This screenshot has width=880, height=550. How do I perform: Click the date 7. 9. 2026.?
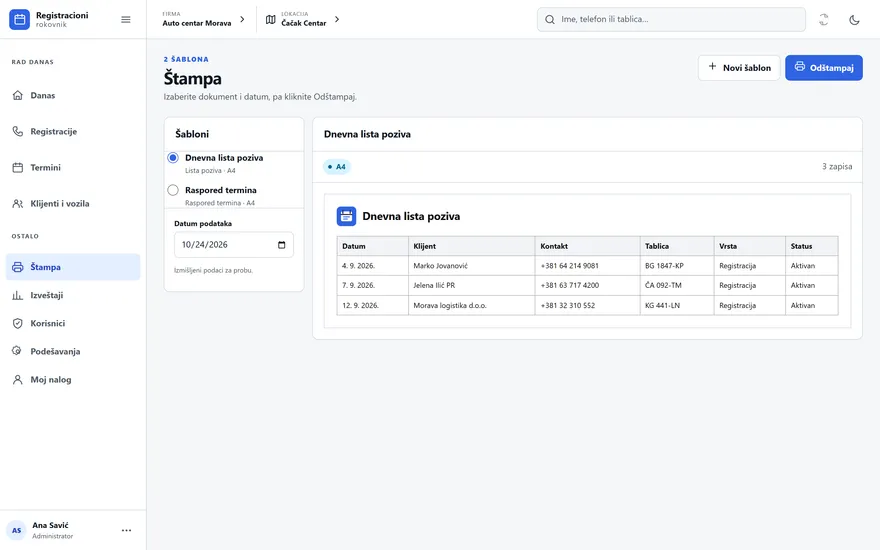(x=359, y=285)
